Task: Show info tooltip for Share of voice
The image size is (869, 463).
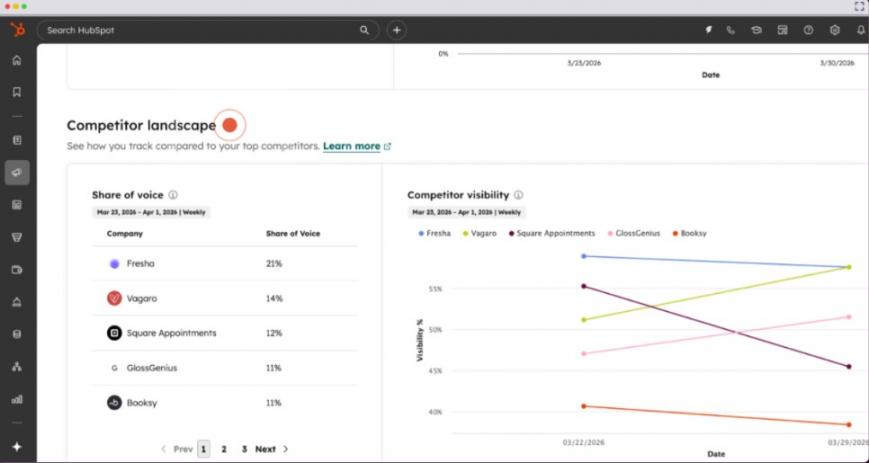Action: point(173,195)
